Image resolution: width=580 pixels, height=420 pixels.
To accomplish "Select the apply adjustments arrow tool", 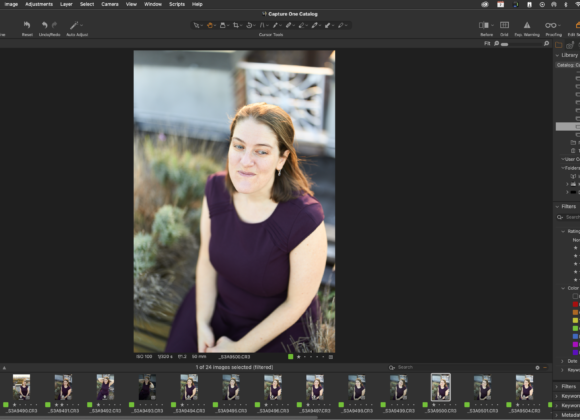I will [327, 25].
